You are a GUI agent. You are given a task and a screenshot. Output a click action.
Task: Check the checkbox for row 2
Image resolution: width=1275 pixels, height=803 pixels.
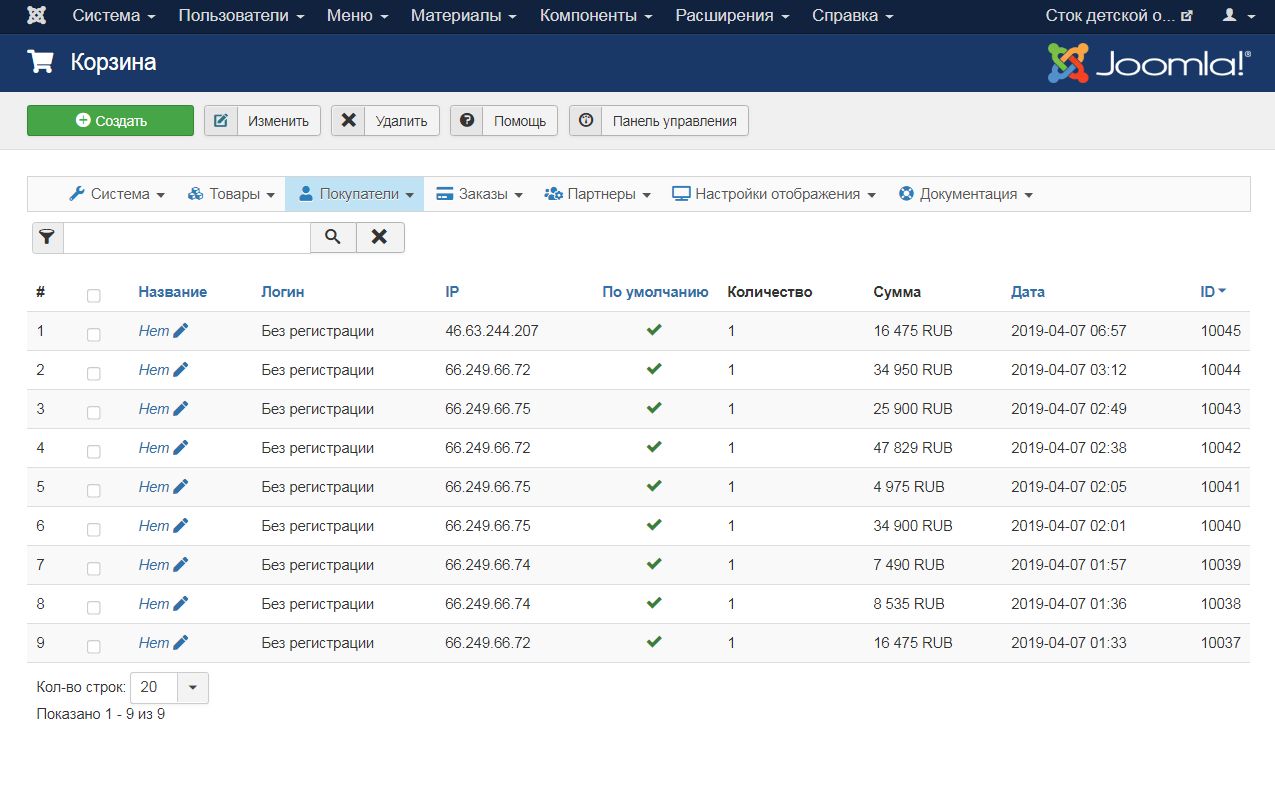(94, 373)
